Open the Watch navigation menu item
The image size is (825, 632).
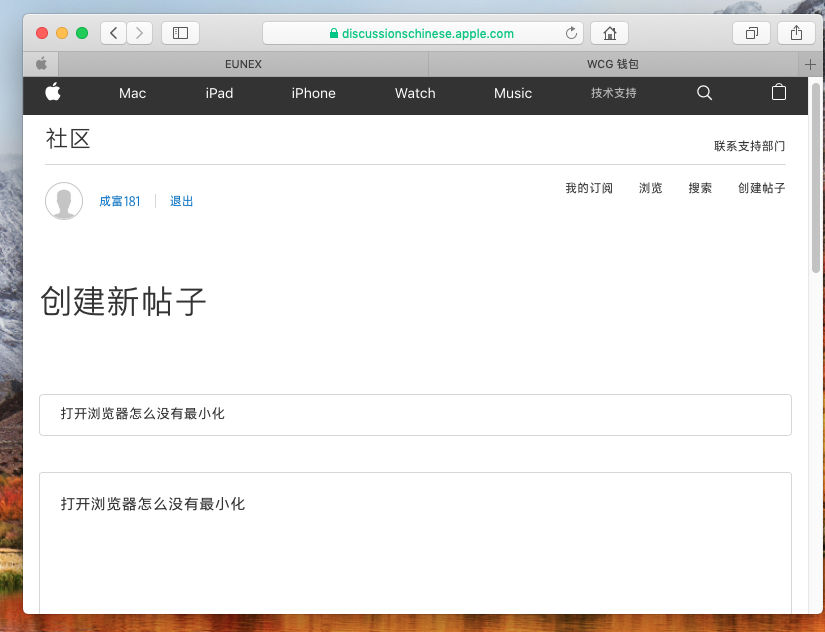point(415,93)
